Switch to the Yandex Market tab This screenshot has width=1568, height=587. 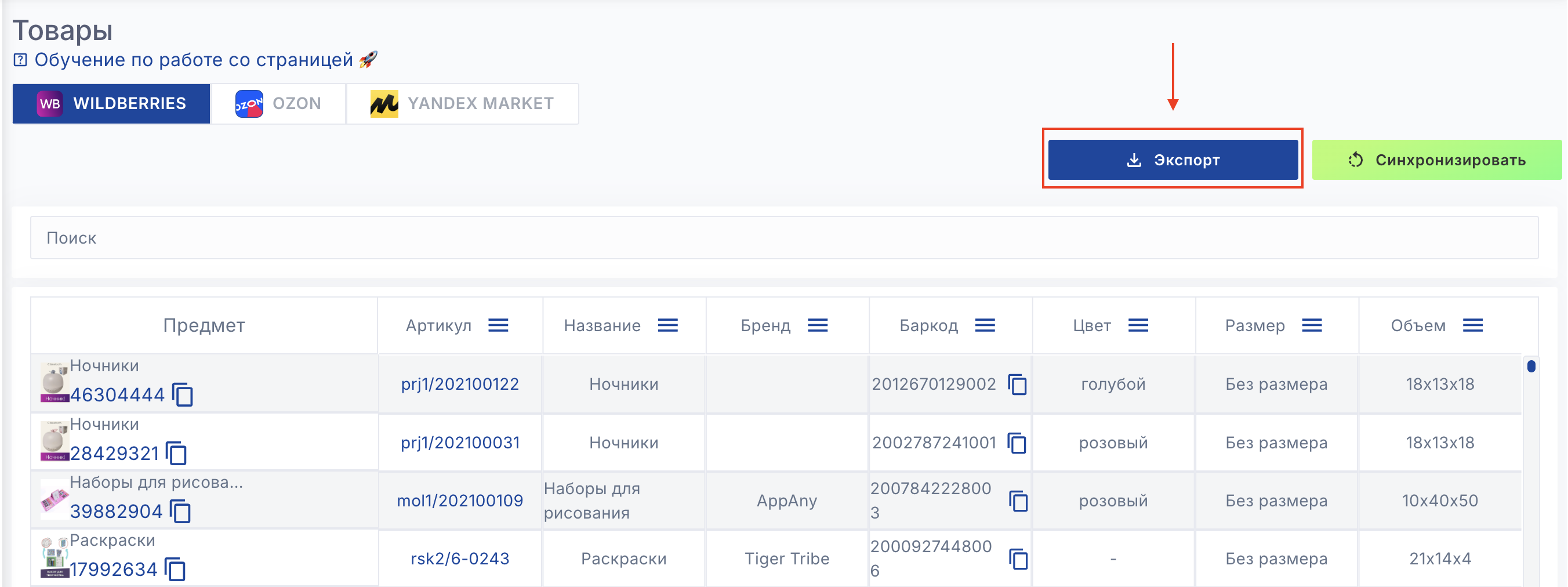462,103
